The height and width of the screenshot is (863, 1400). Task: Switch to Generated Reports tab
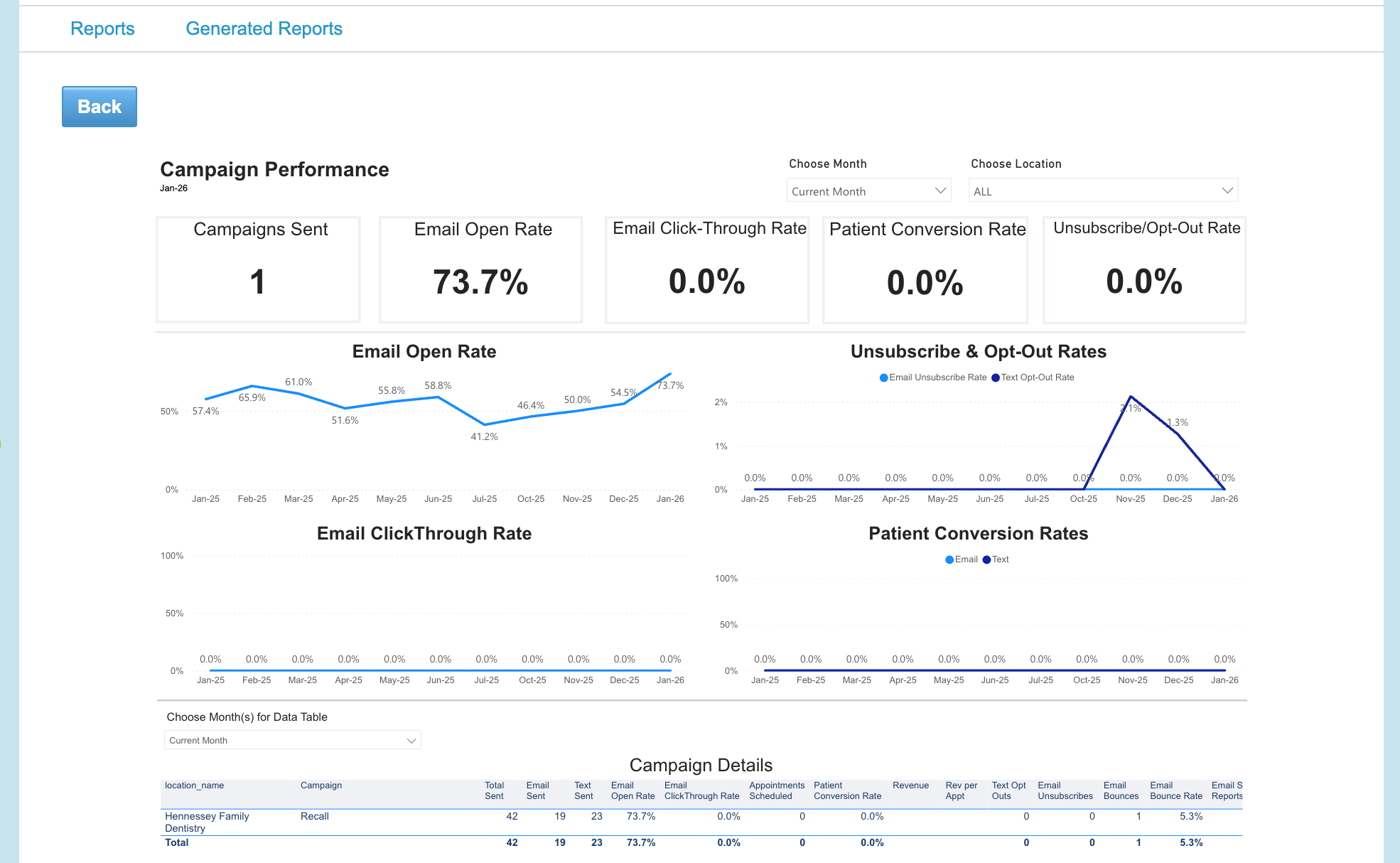(264, 28)
